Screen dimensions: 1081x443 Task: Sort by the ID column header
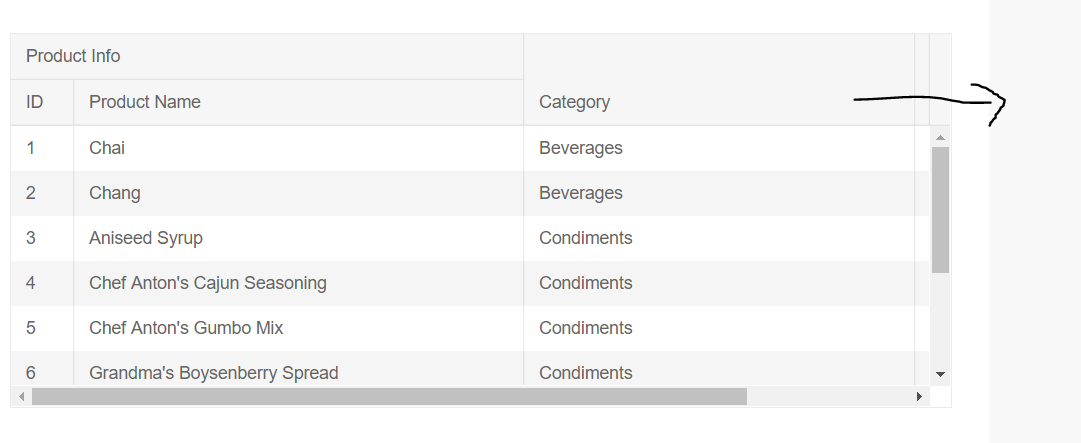(x=42, y=102)
